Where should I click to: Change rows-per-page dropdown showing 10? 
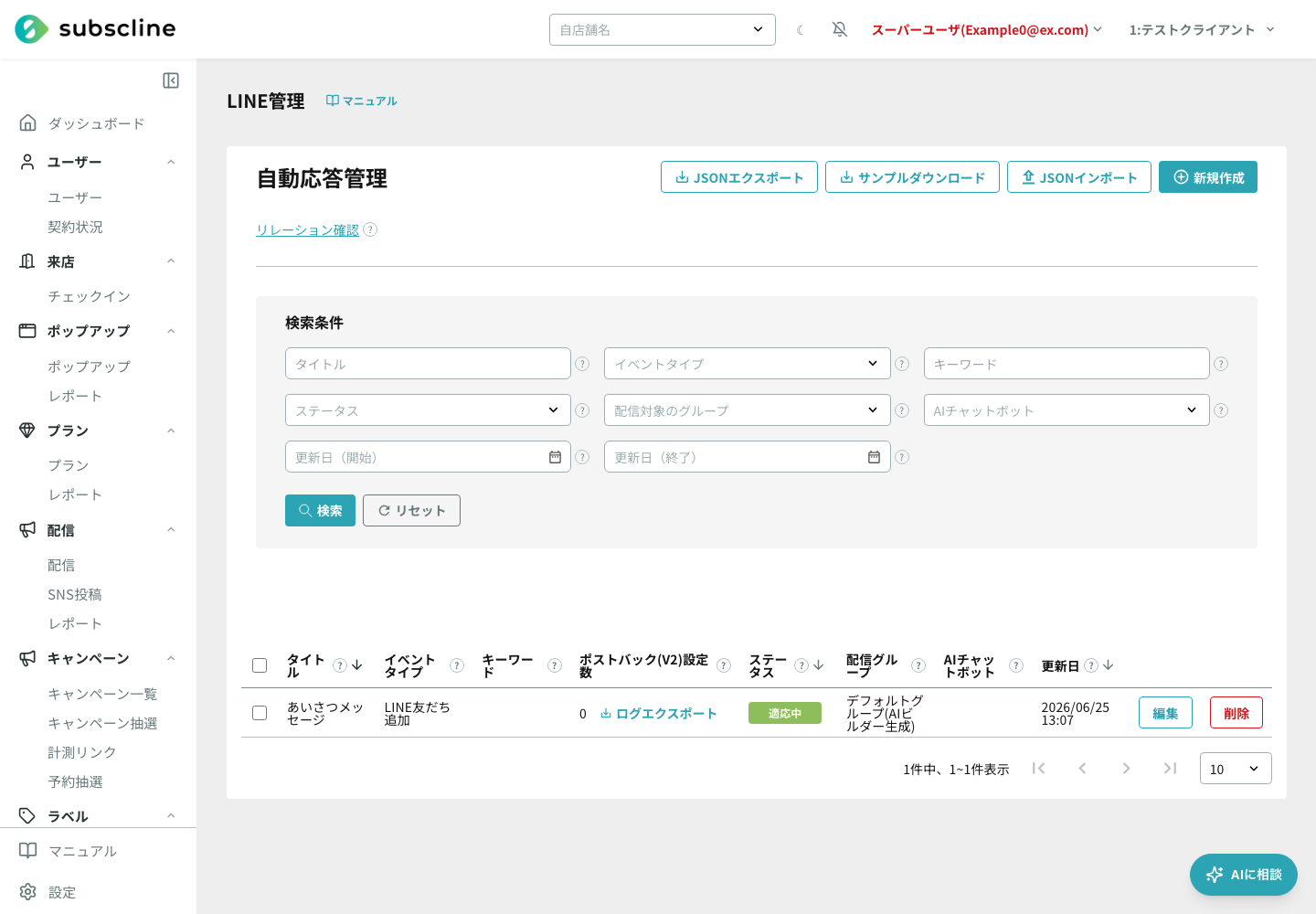tap(1236, 769)
